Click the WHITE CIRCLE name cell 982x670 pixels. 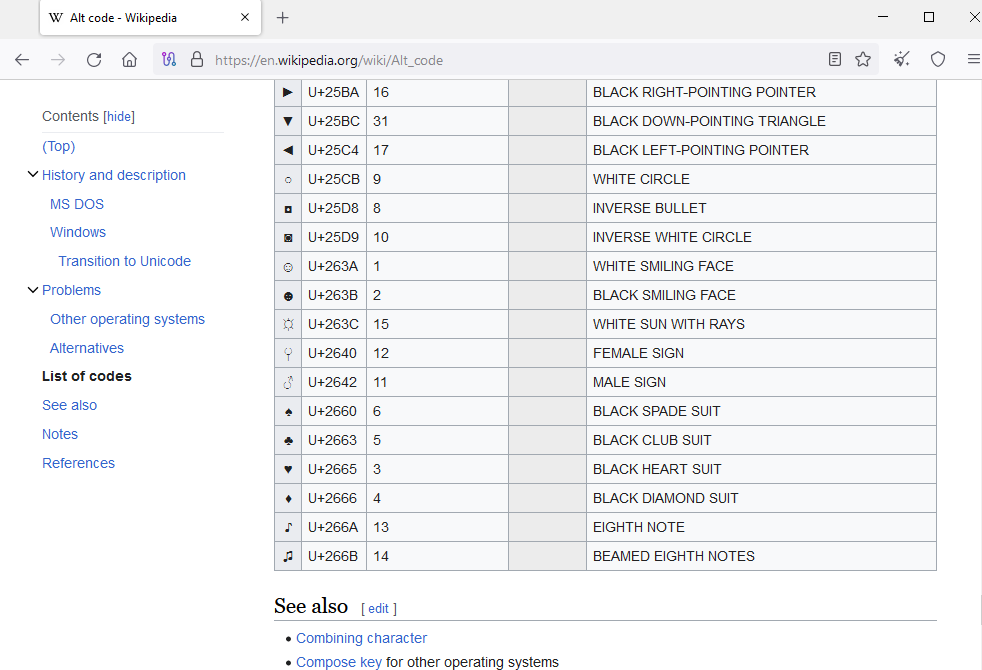pos(761,179)
